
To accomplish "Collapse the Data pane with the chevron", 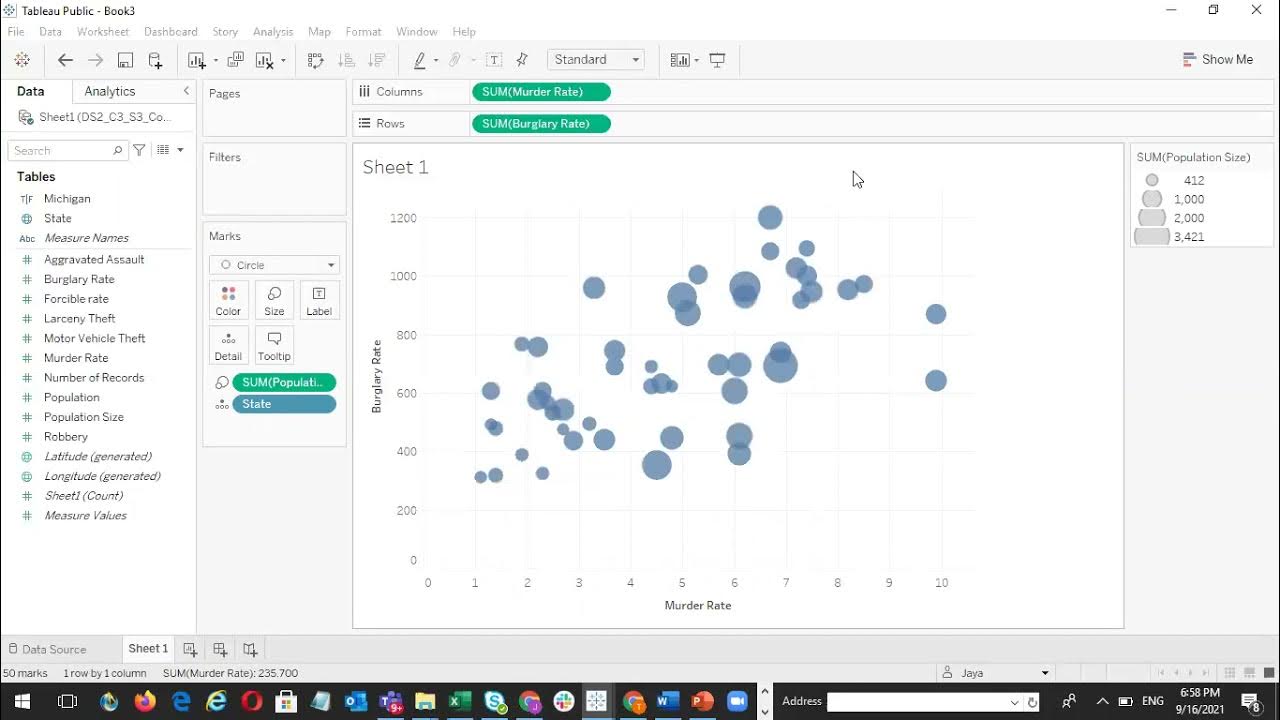I will point(186,91).
